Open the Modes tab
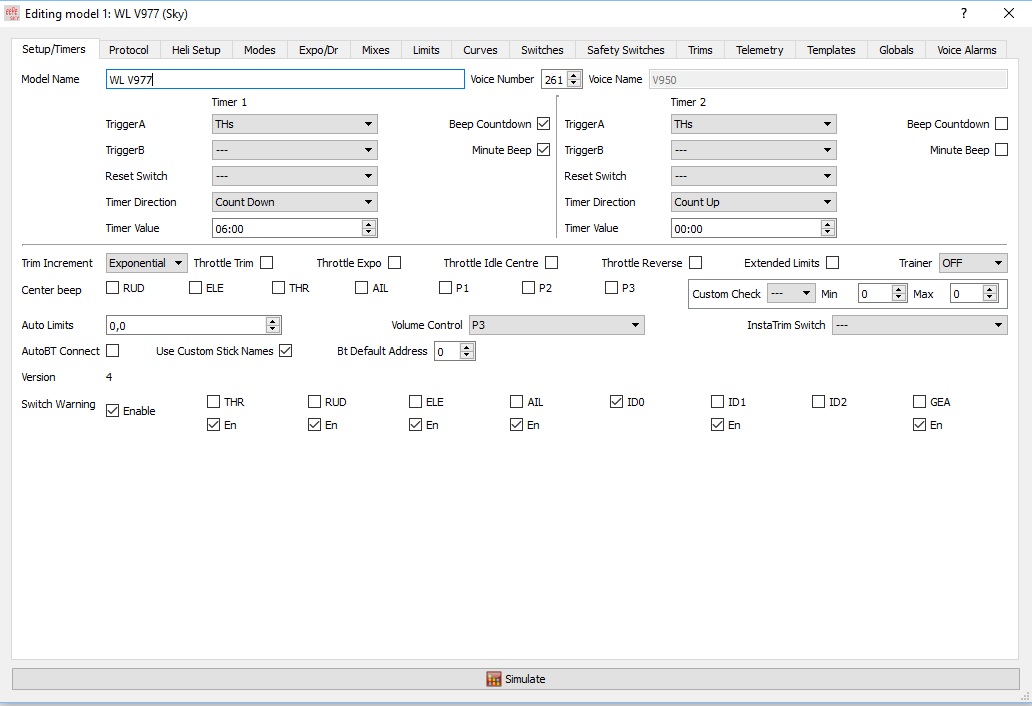This screenshot has height=706, width=1032. (259, 50)
